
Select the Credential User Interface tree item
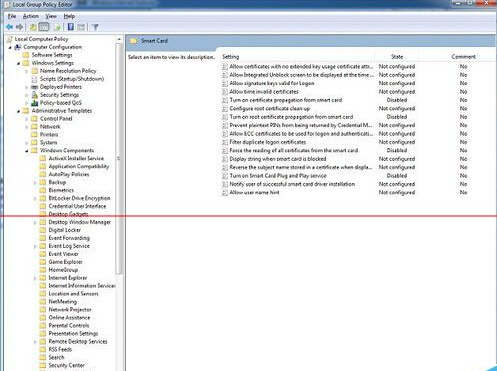click(x=77, y=206)
